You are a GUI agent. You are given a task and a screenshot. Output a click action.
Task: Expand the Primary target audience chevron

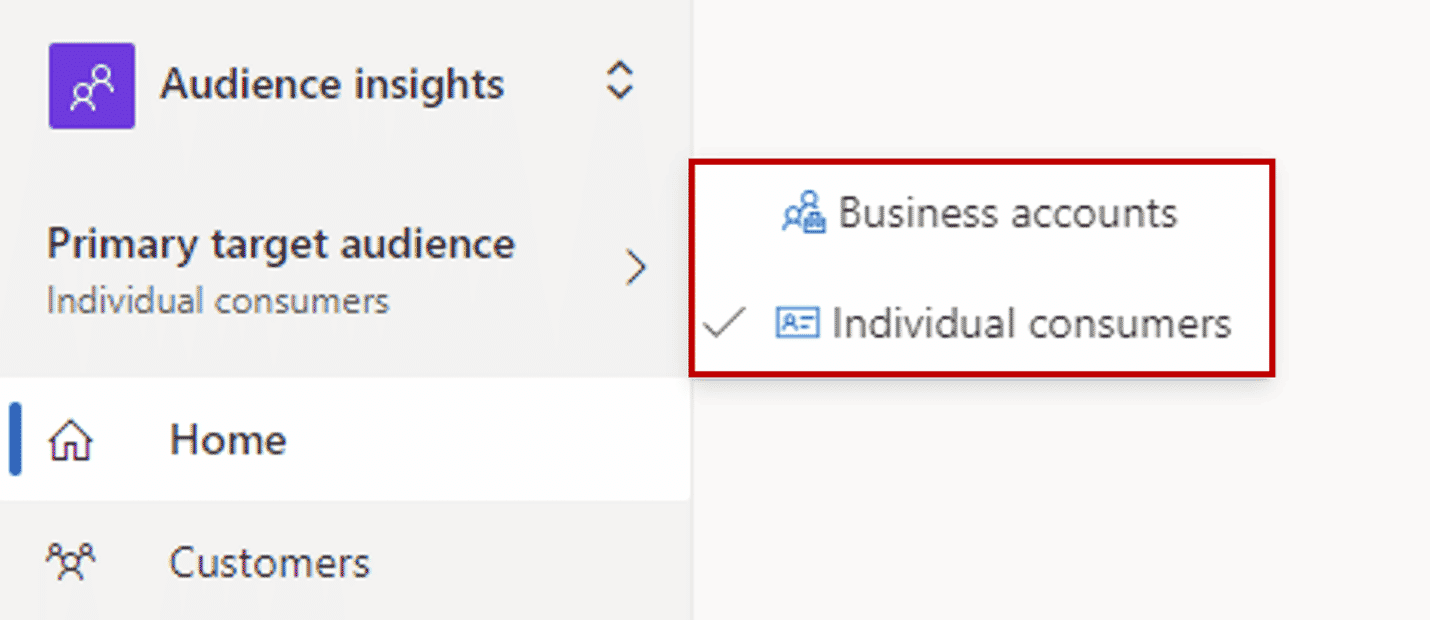635,268
